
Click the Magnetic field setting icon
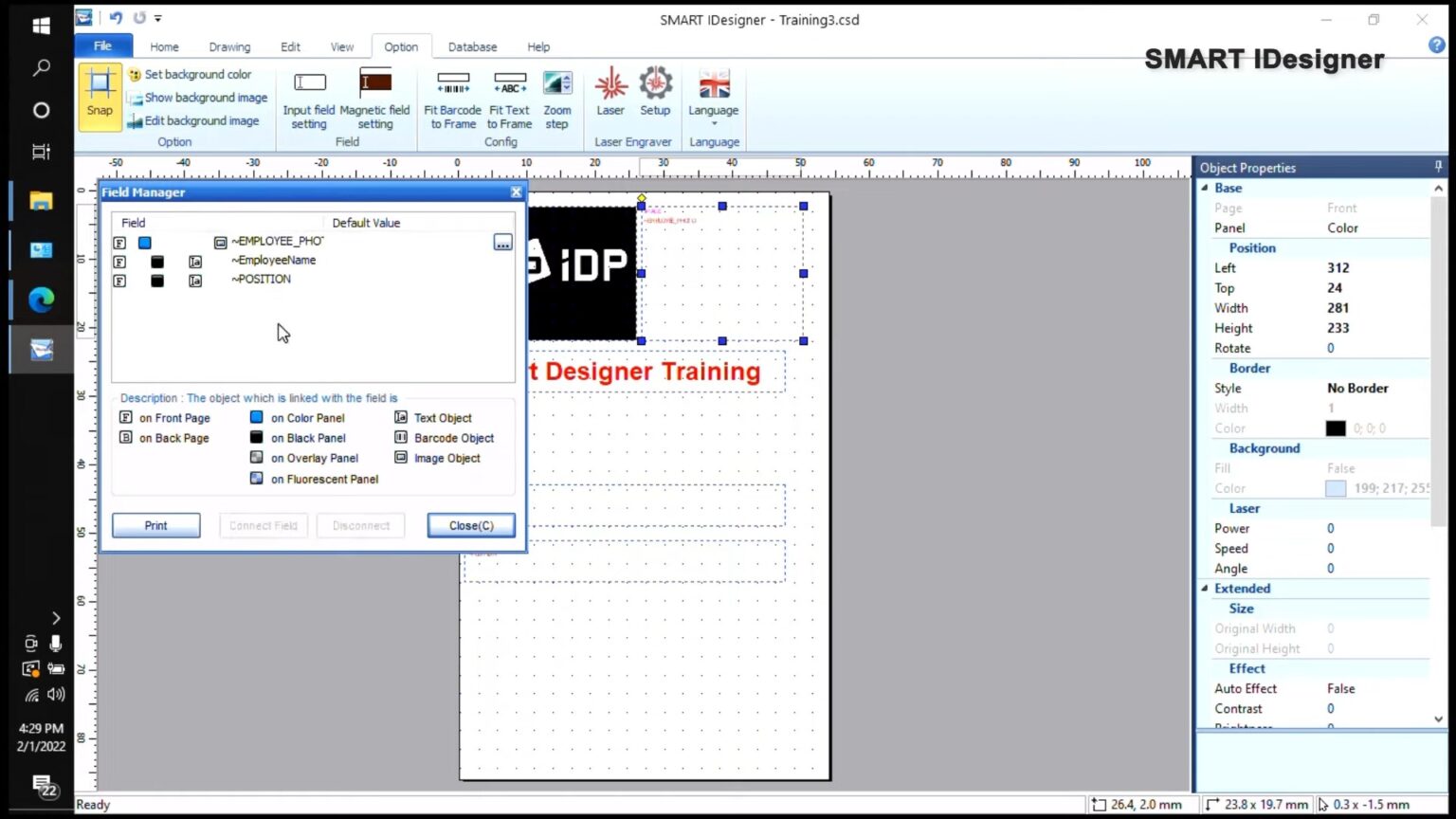pyautogui.click(x=374, y=95)
